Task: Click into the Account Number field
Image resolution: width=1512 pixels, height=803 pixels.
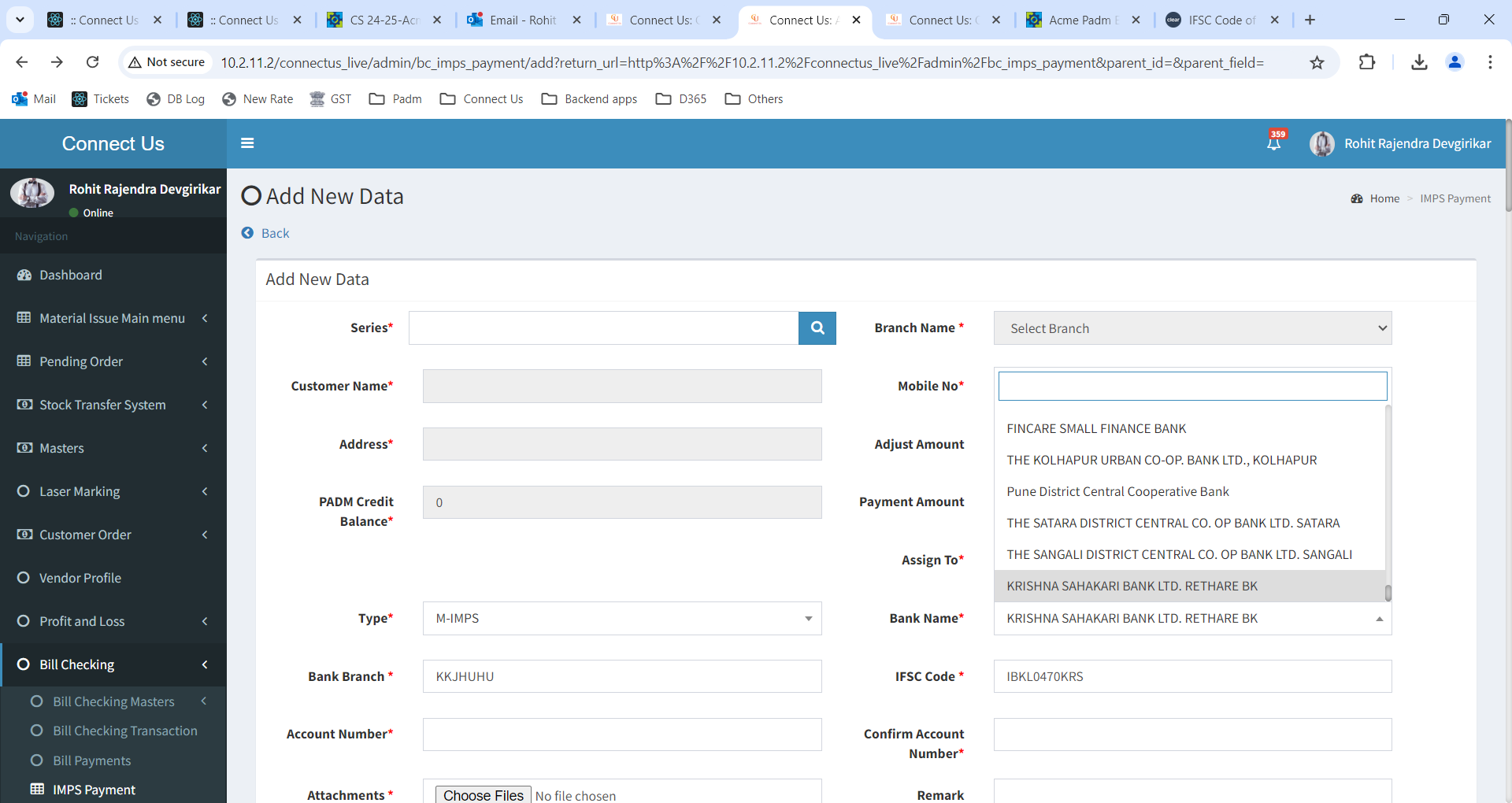Action: tap(622, 735)
